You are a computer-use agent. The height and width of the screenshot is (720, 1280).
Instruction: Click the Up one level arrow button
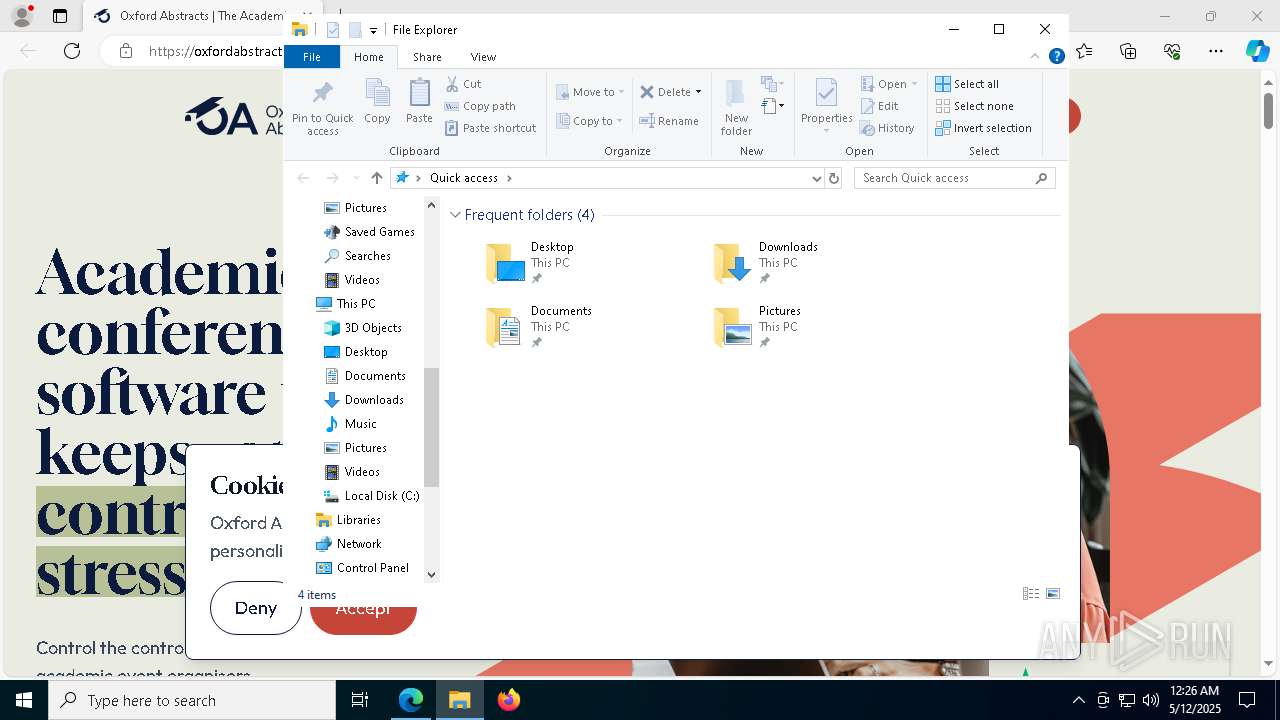point(376,178)
